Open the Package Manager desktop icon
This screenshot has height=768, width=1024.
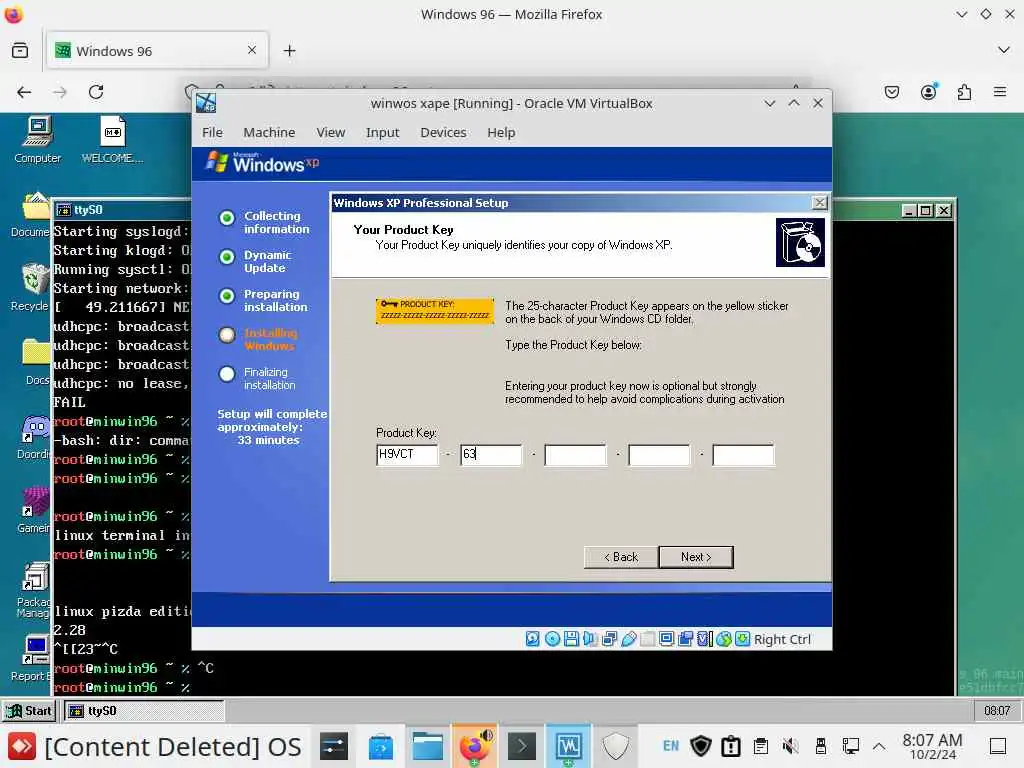pos(35,590)
